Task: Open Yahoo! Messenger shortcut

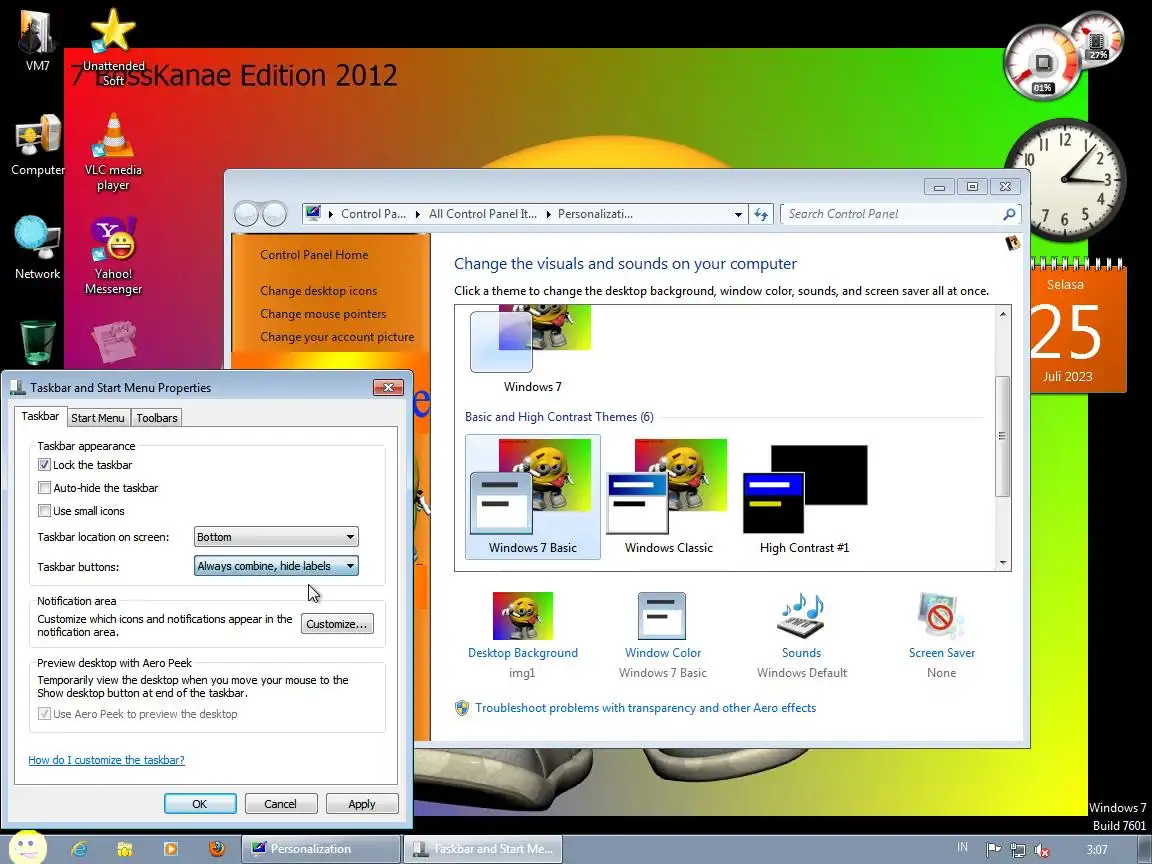Action: tap(113, 256)
